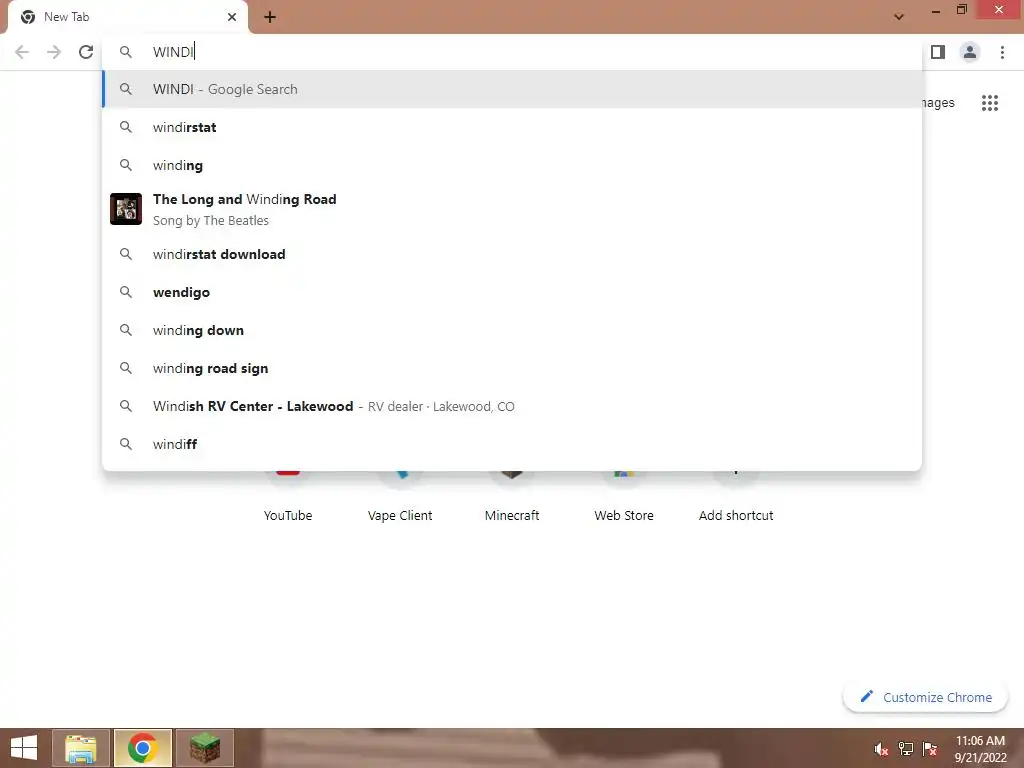The width and height of the screenshot is (1024, 768).
Task: Close the New Tab tab
Action: [x=232, y=17]
